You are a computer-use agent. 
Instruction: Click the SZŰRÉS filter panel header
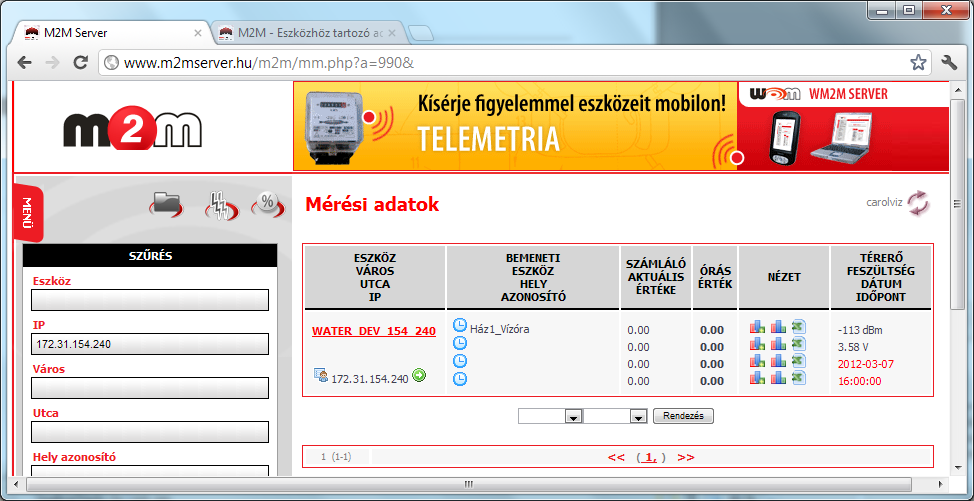tap(150, 255)
